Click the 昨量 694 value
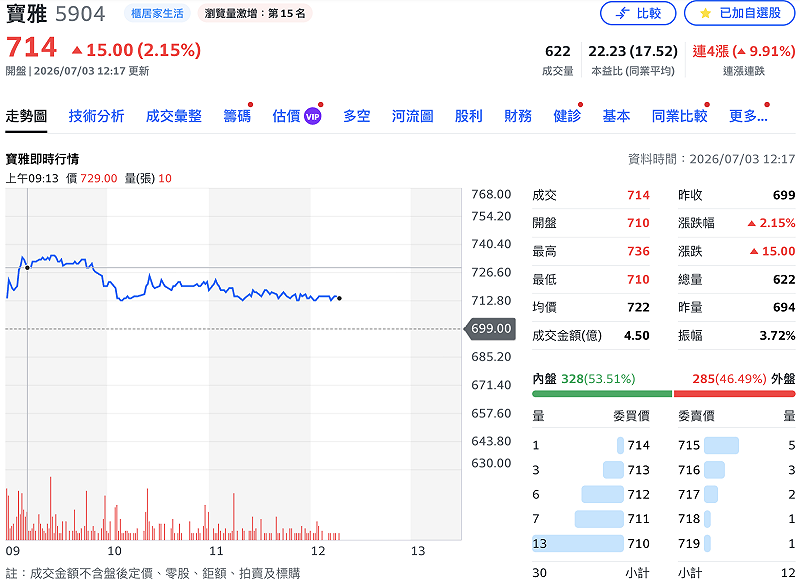800x581 pixels. point(784,308)
